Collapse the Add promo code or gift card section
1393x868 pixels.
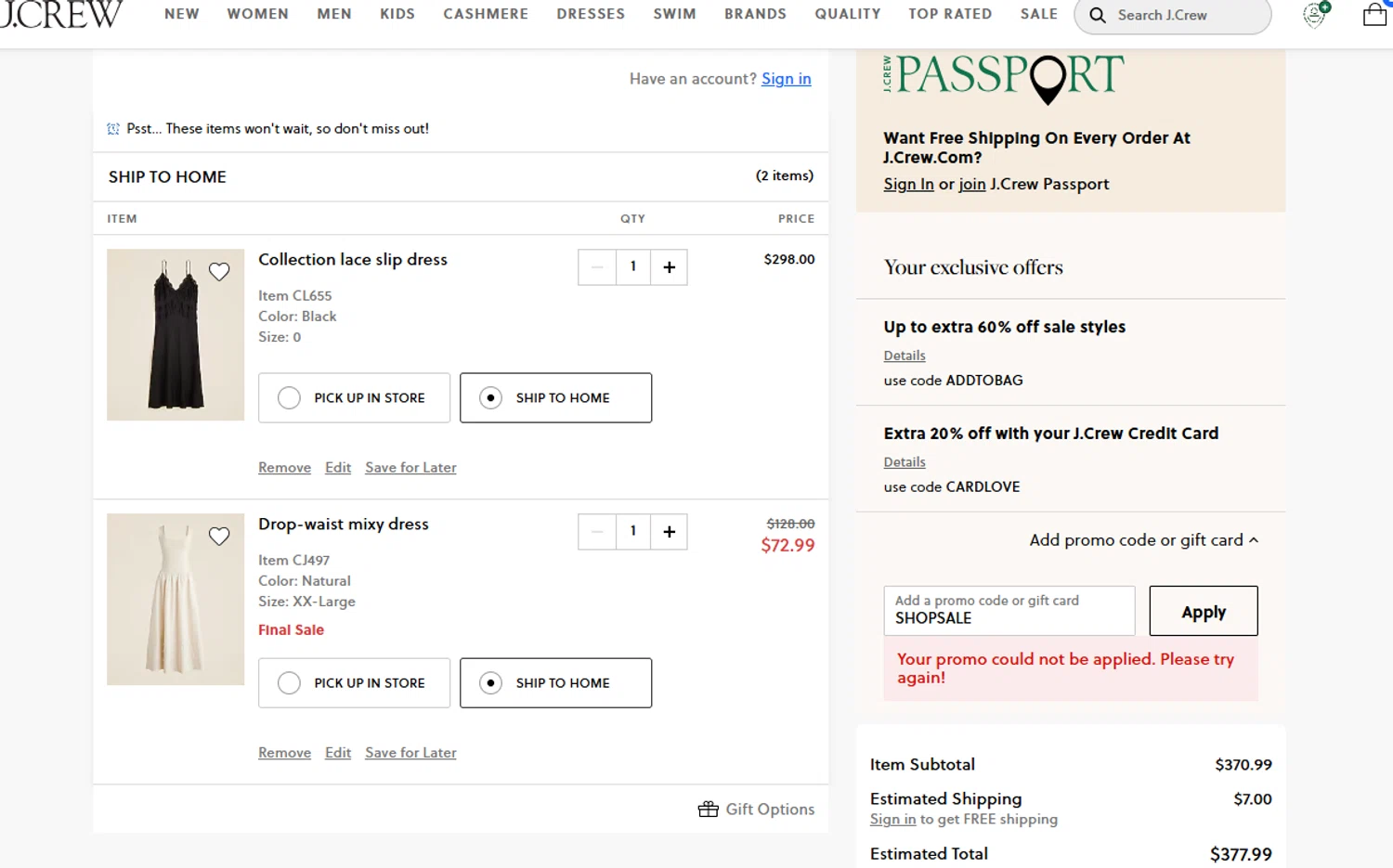click(1144, 540)
